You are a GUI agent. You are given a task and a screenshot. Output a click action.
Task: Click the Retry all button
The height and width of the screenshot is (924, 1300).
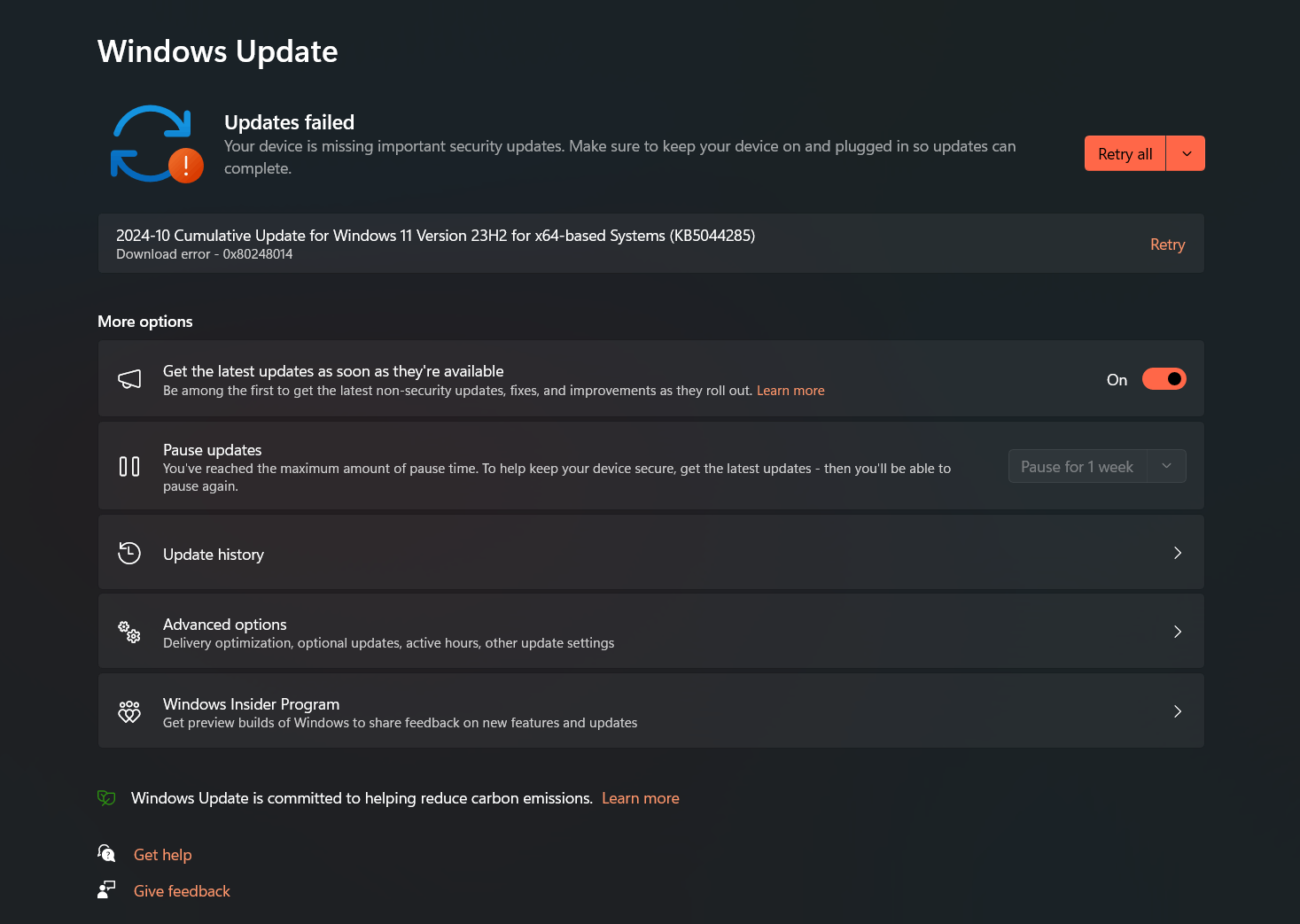pos(1125,153)
